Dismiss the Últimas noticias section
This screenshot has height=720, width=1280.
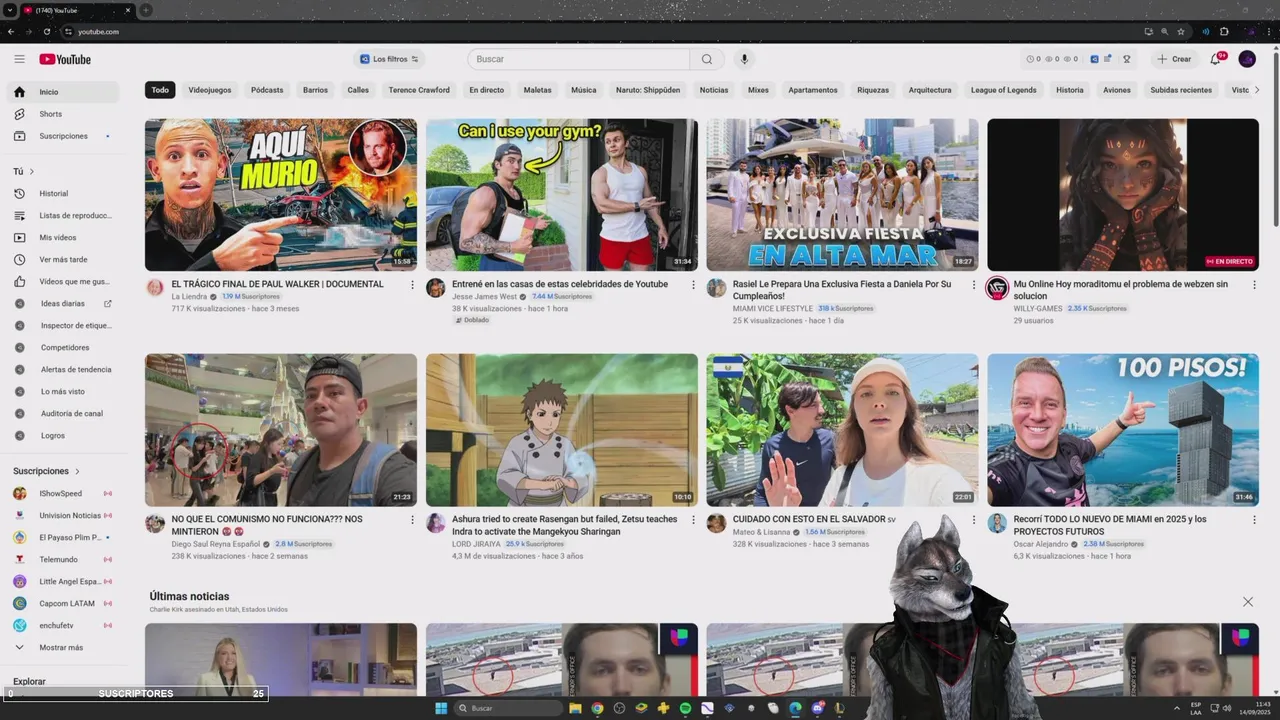[1248, 602]
